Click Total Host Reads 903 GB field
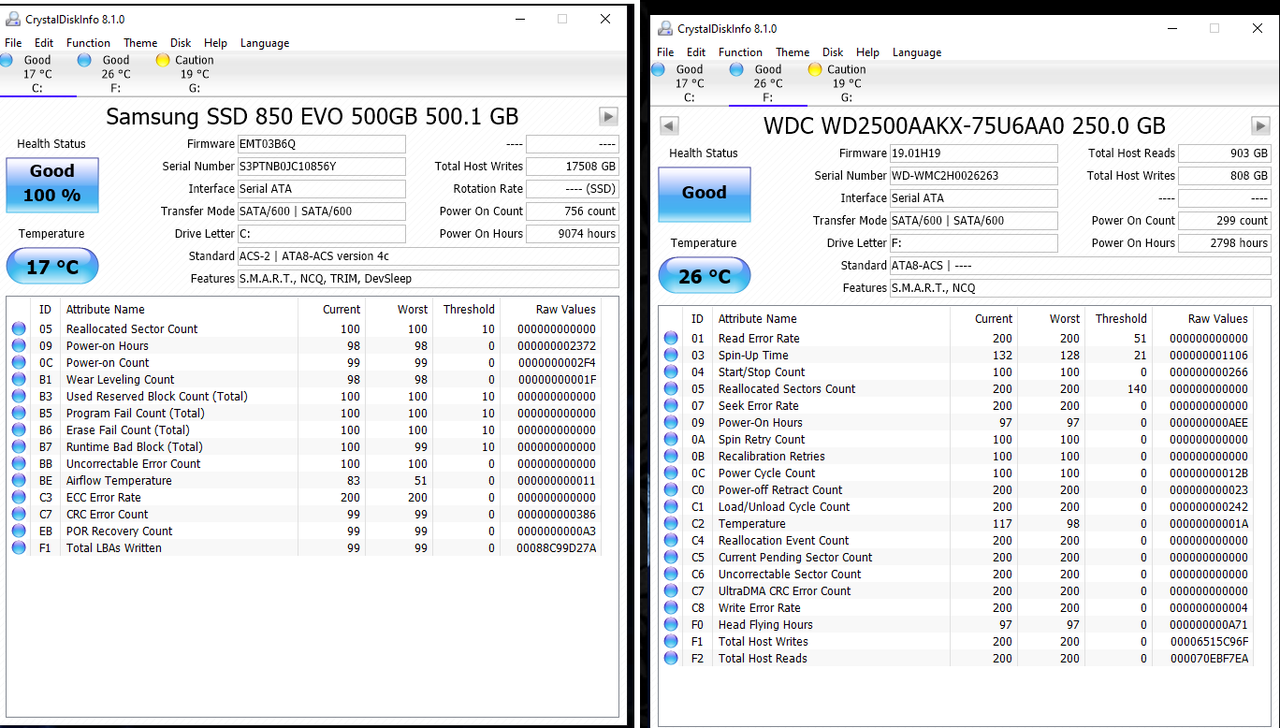The image size is (1280, 728). coord(1224,153)
